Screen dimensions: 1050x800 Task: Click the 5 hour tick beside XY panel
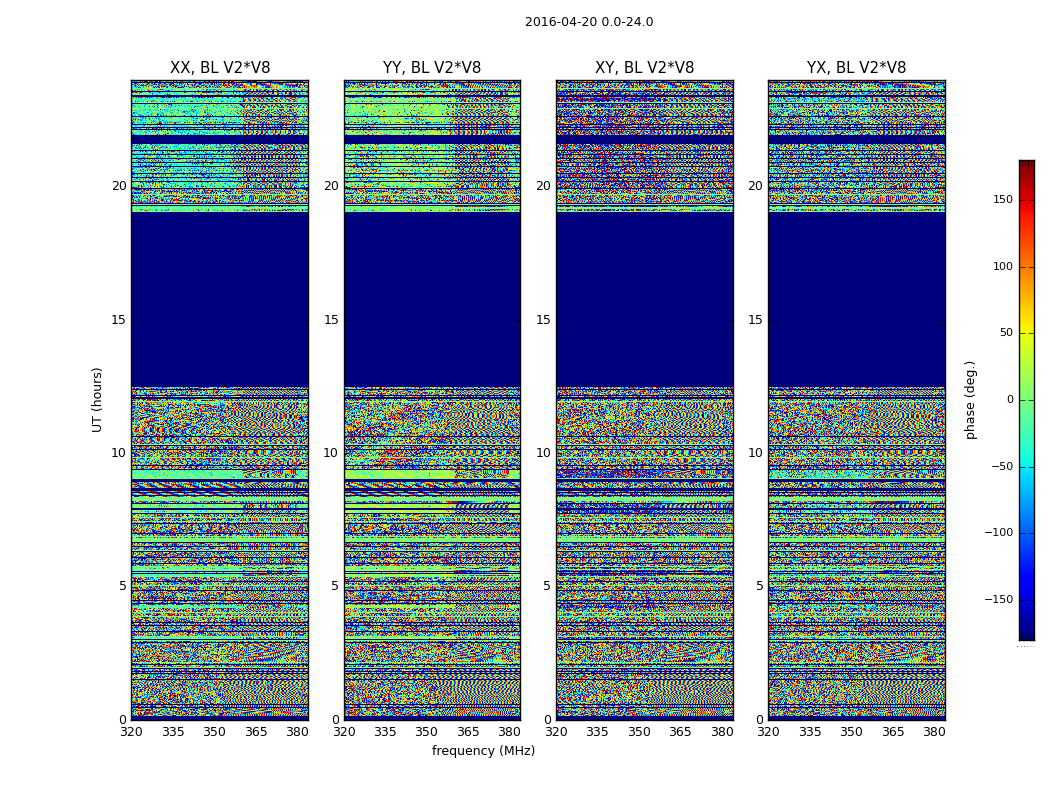pos(547,586)
